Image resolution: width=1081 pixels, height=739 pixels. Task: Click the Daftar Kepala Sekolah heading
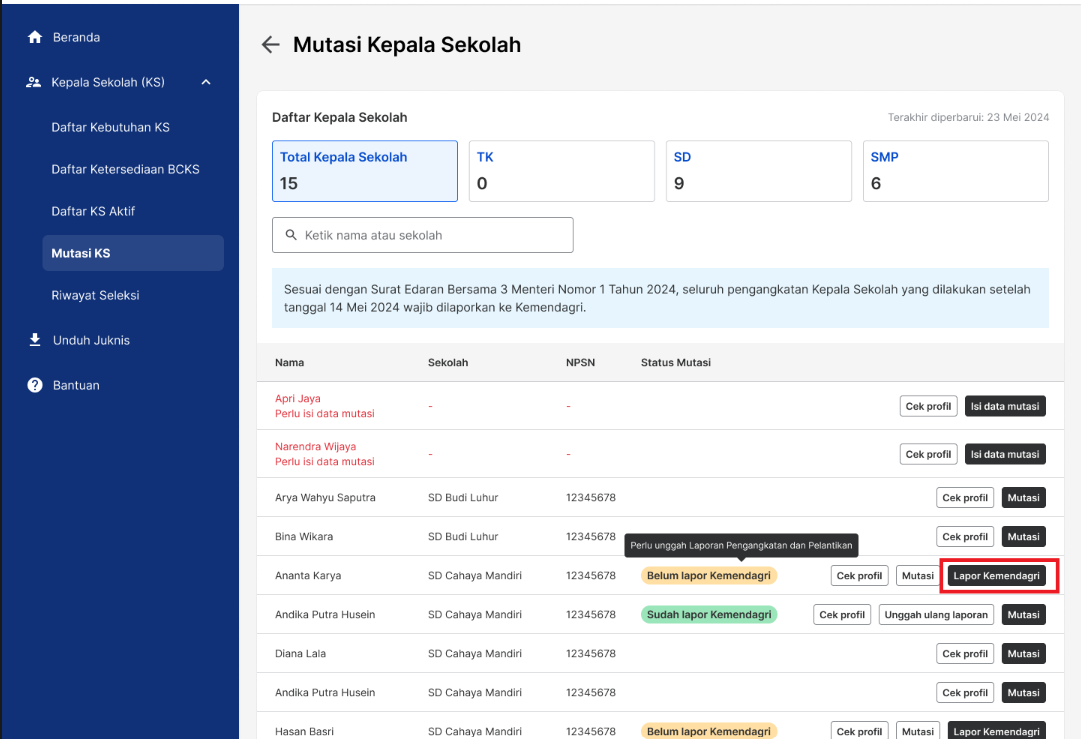click(x=340, y=117)
